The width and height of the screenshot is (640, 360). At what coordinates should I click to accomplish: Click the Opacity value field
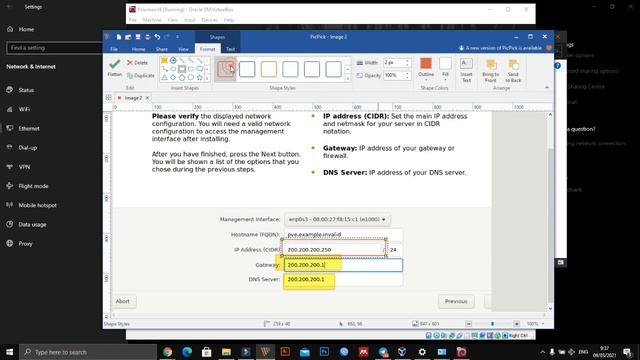click(x=394, y=76)
